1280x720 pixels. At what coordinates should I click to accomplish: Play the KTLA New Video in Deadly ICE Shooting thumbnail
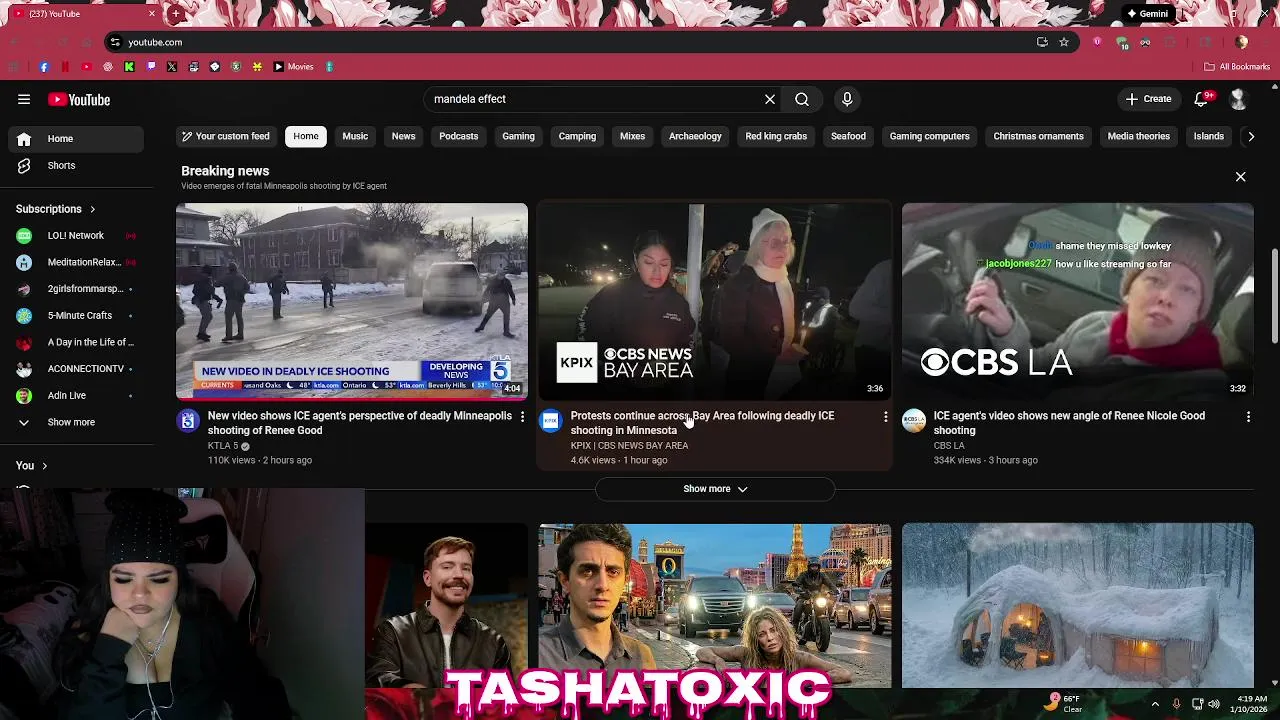click(352, 301)
